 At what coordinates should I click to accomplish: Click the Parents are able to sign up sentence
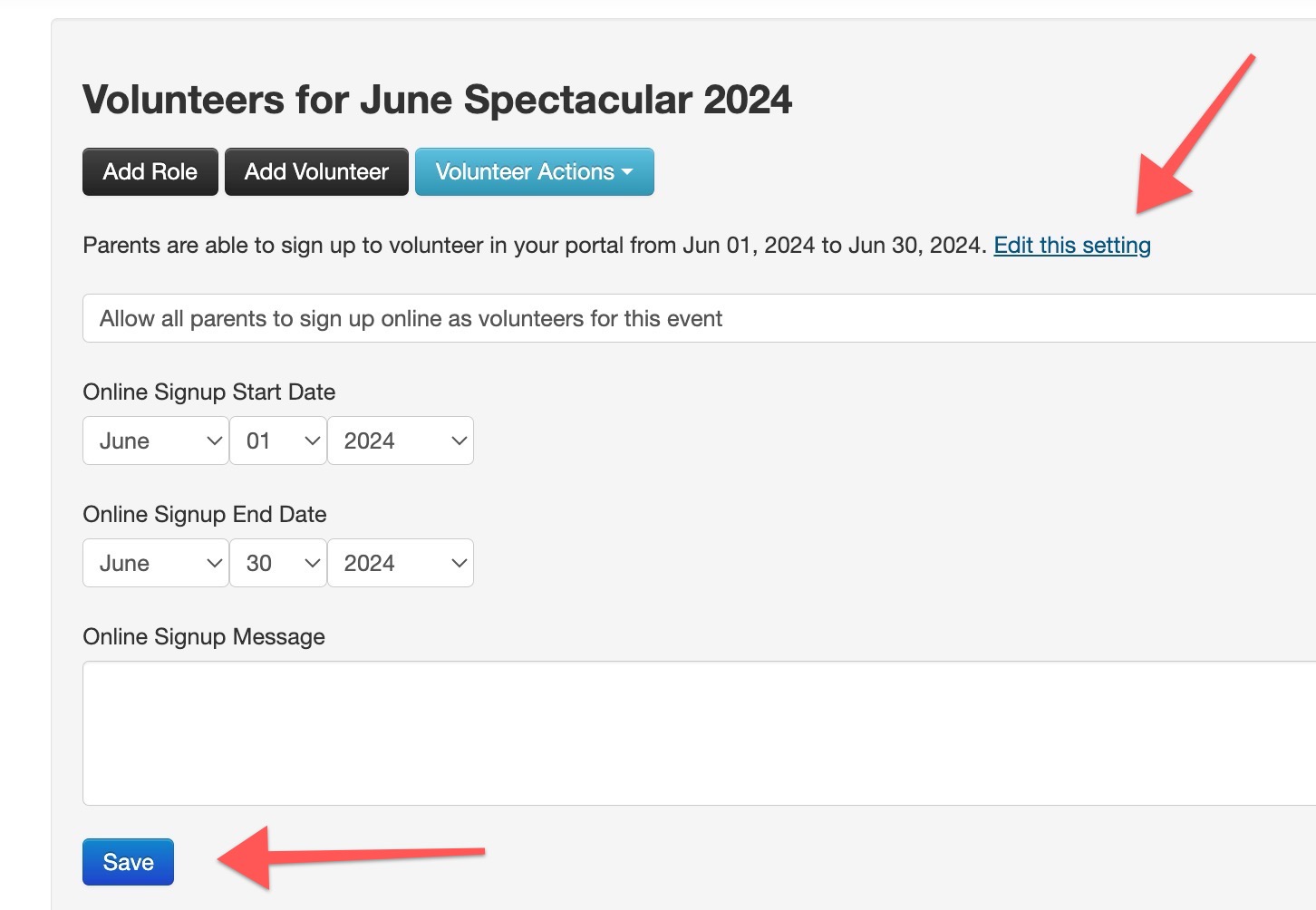[535, 246]
